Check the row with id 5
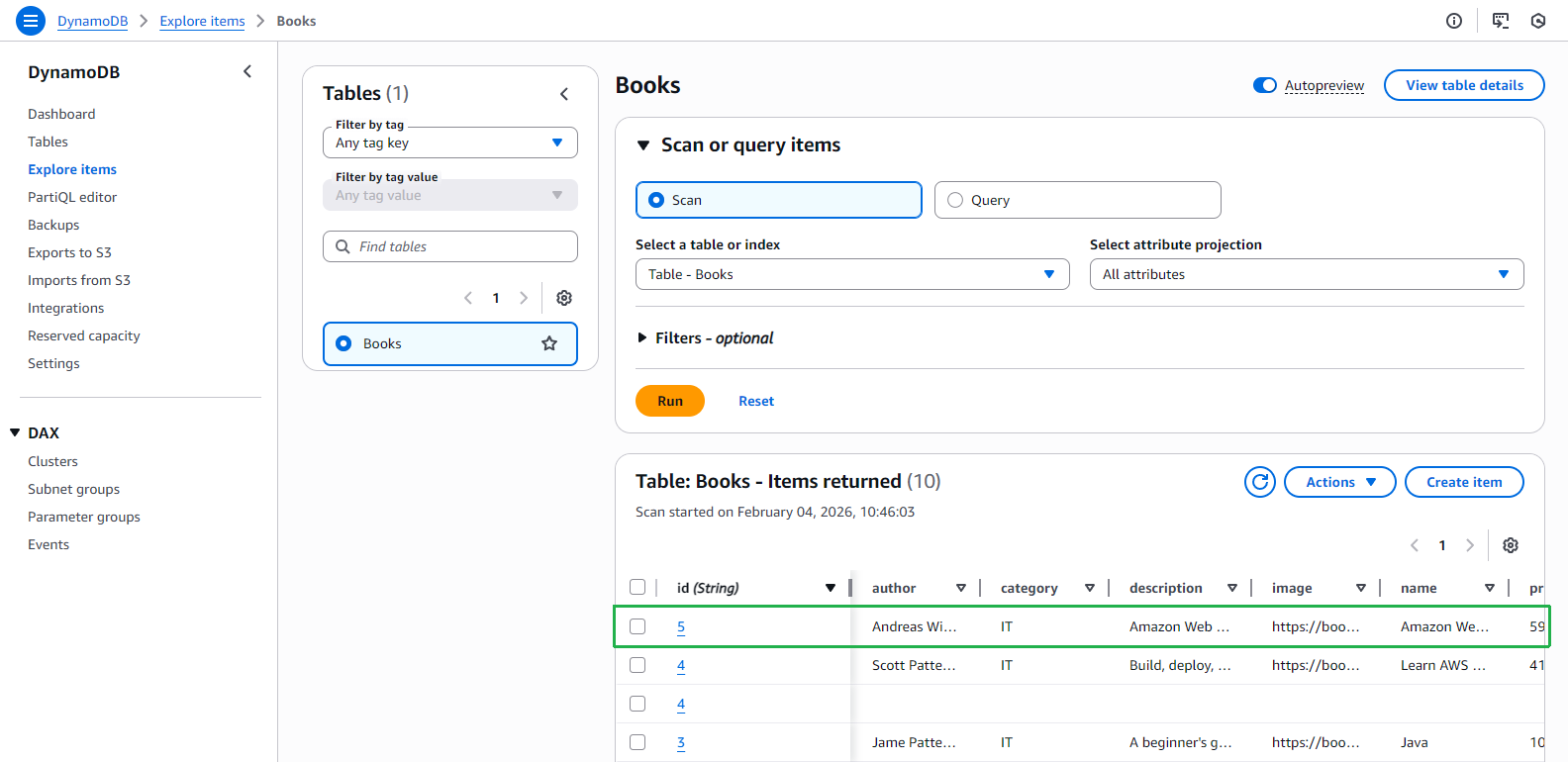1568x762 pixels. 637,626
